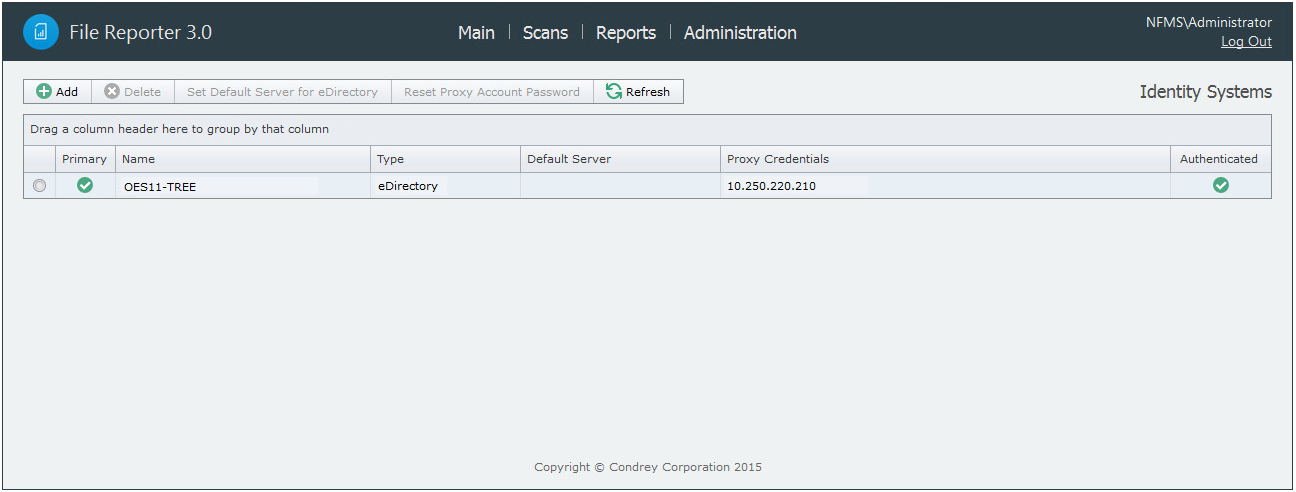The image size is (1296, 492).
Task: Click the Log Out link
Action: click(x=1246, y=42)
